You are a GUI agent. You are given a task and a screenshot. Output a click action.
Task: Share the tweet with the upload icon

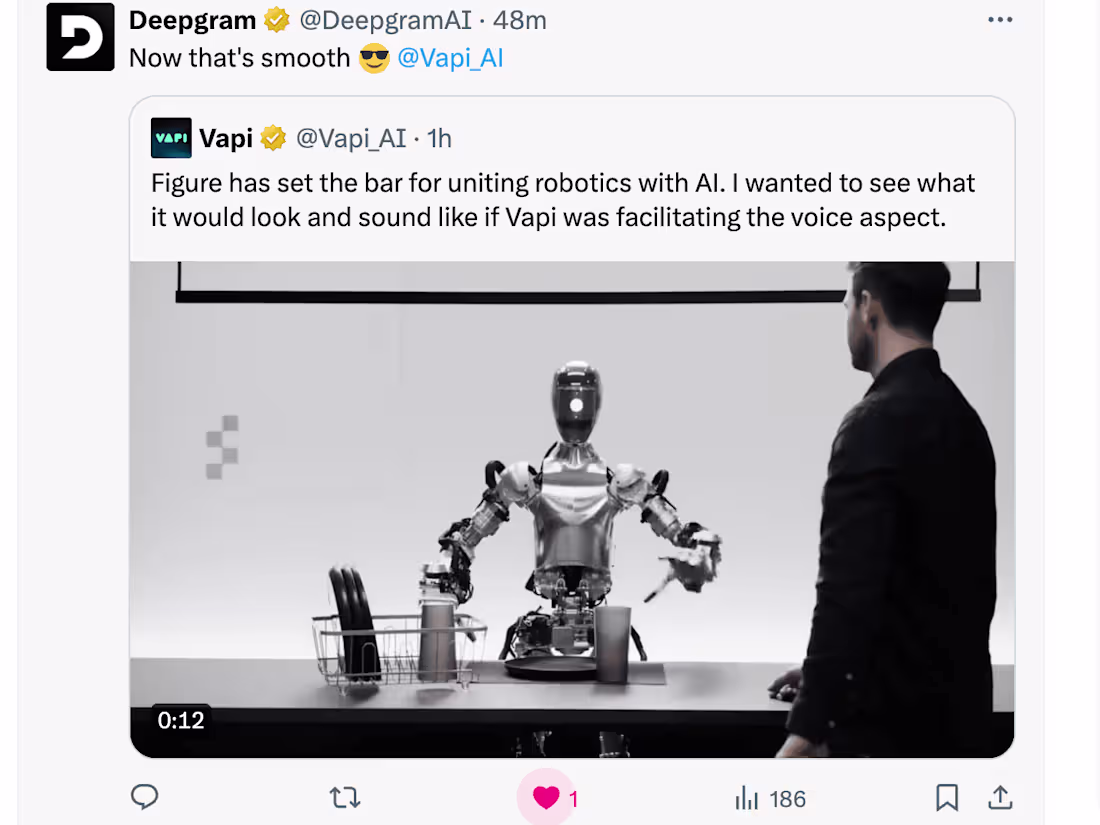click(1000, 797)
